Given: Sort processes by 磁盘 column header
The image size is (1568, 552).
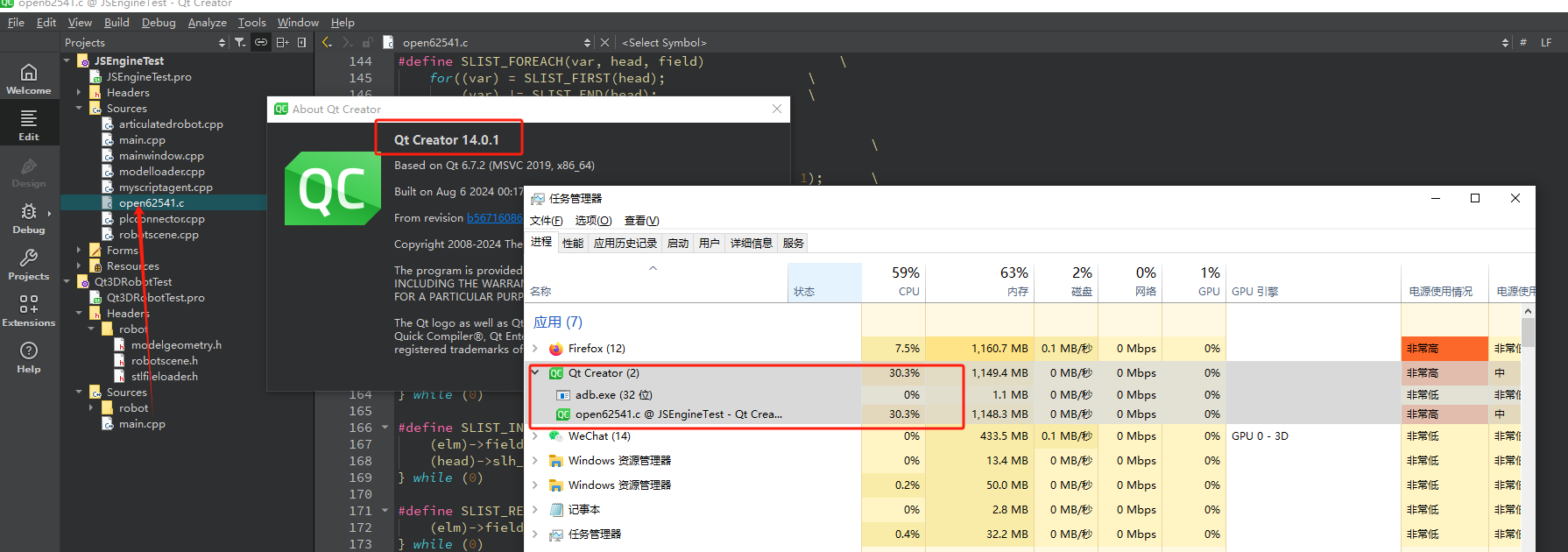Looking at the screenshot, I should (x=1065, y=281).
